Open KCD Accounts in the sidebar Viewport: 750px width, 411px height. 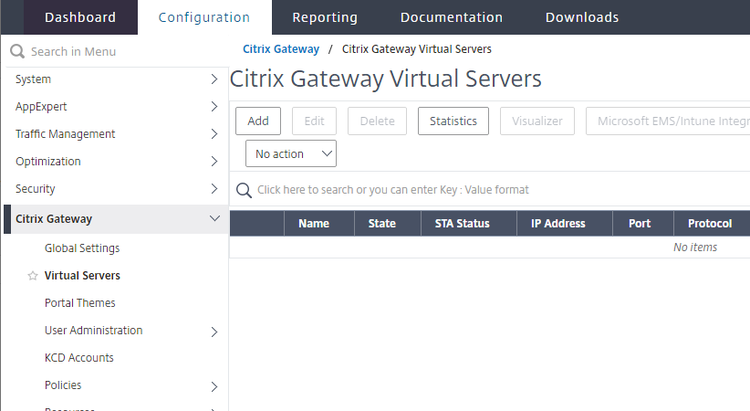(79, 357)
